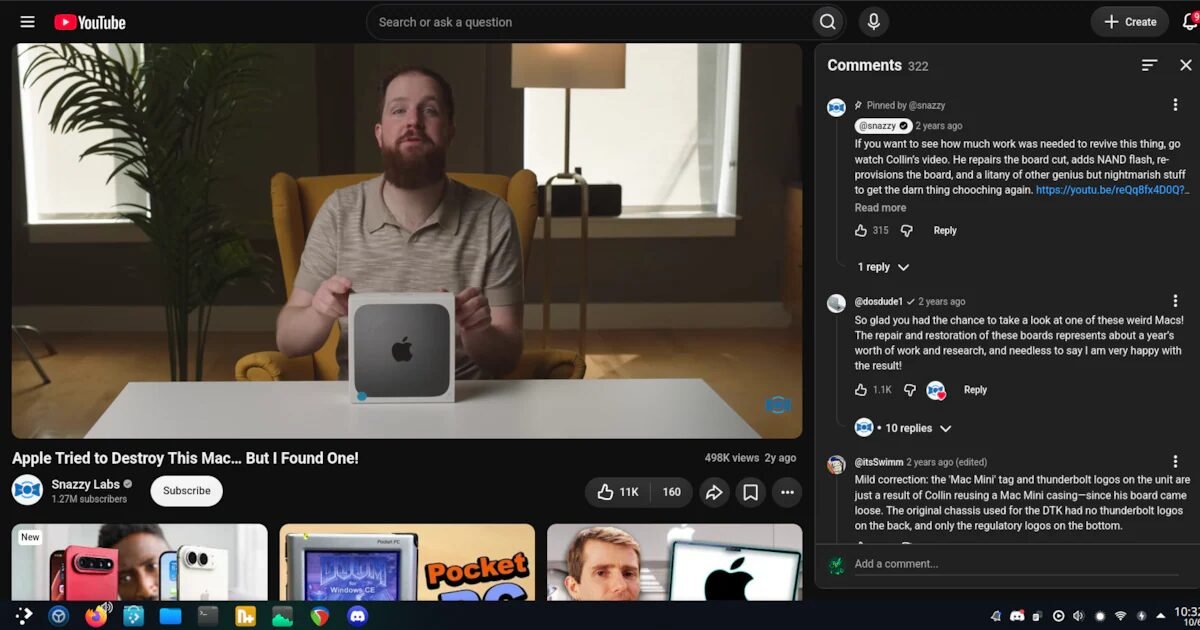Reply to the pinned @snazzy comment

(x=945, y=230)
